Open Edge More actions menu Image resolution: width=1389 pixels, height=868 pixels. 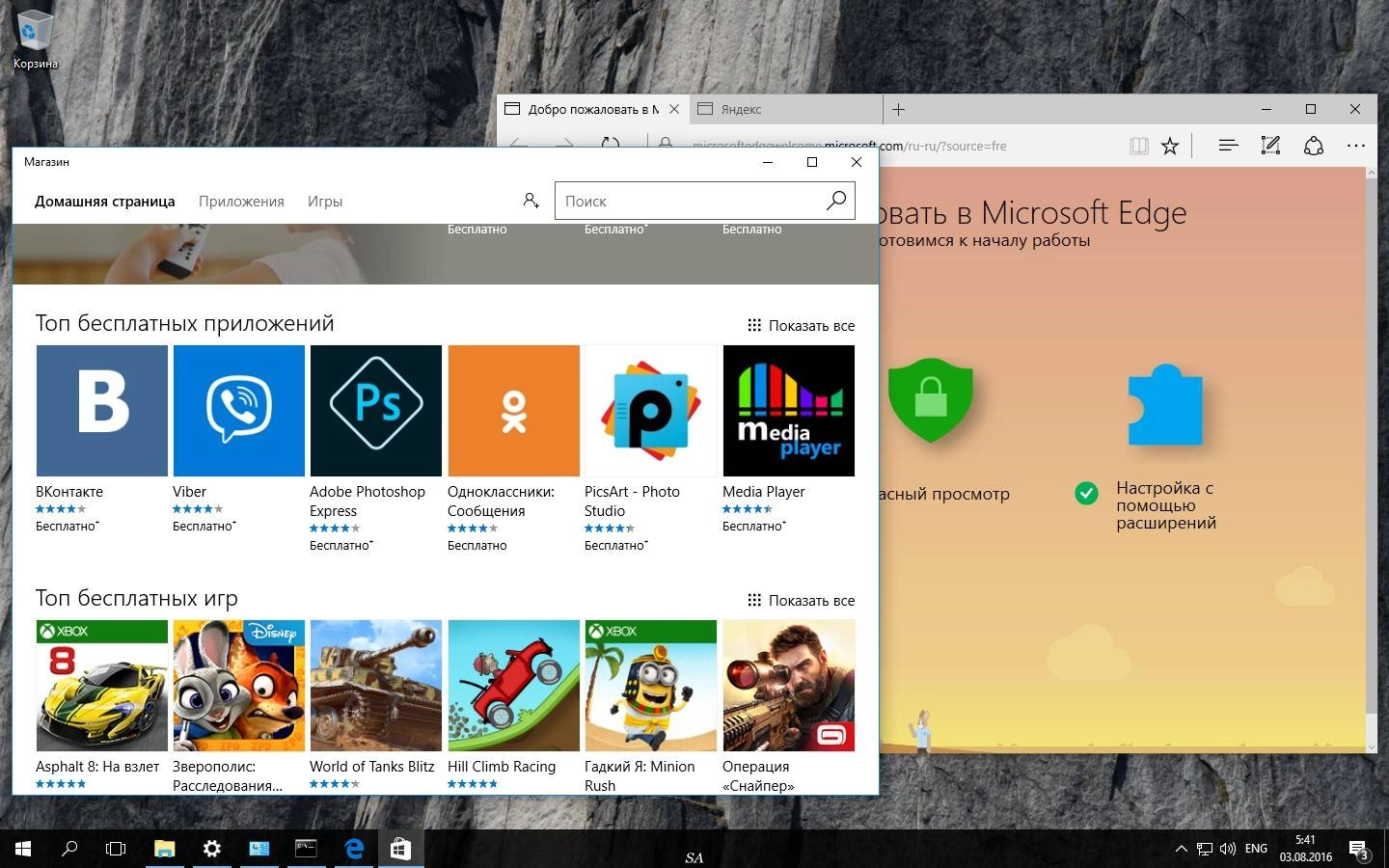coord(1356,146)
